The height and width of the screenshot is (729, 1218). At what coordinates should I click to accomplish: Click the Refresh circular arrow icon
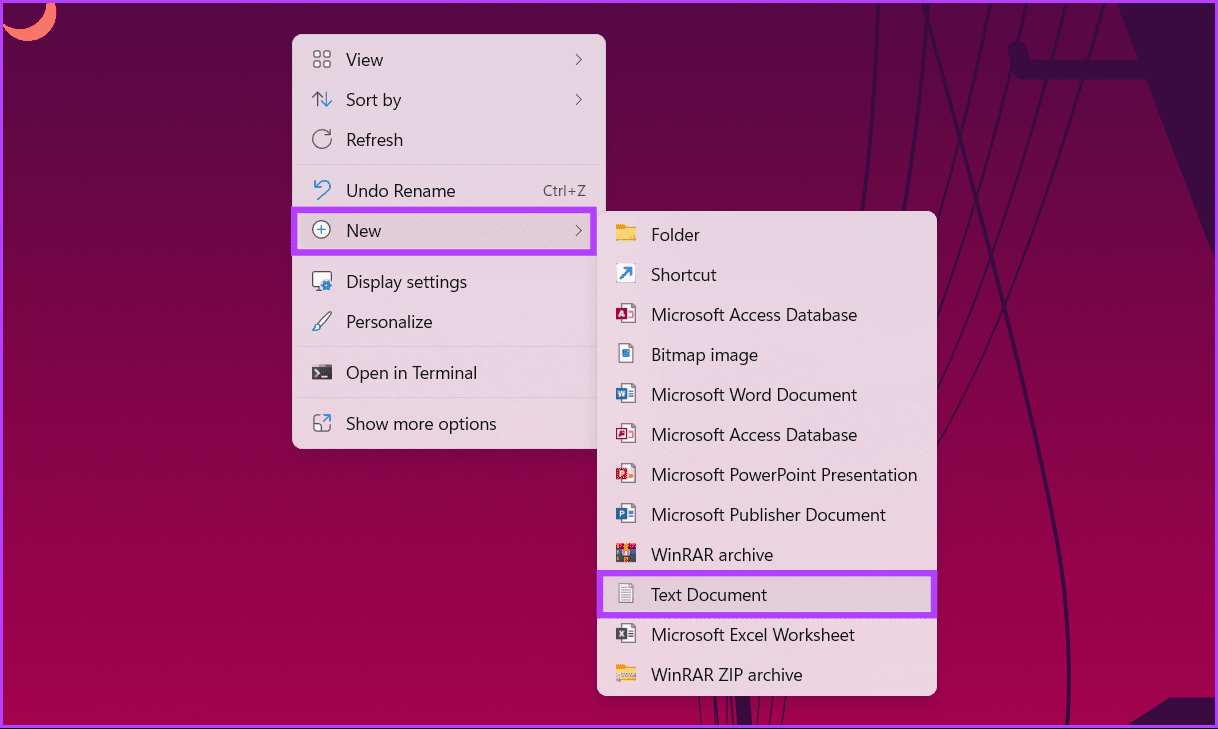tap(321, 140)
